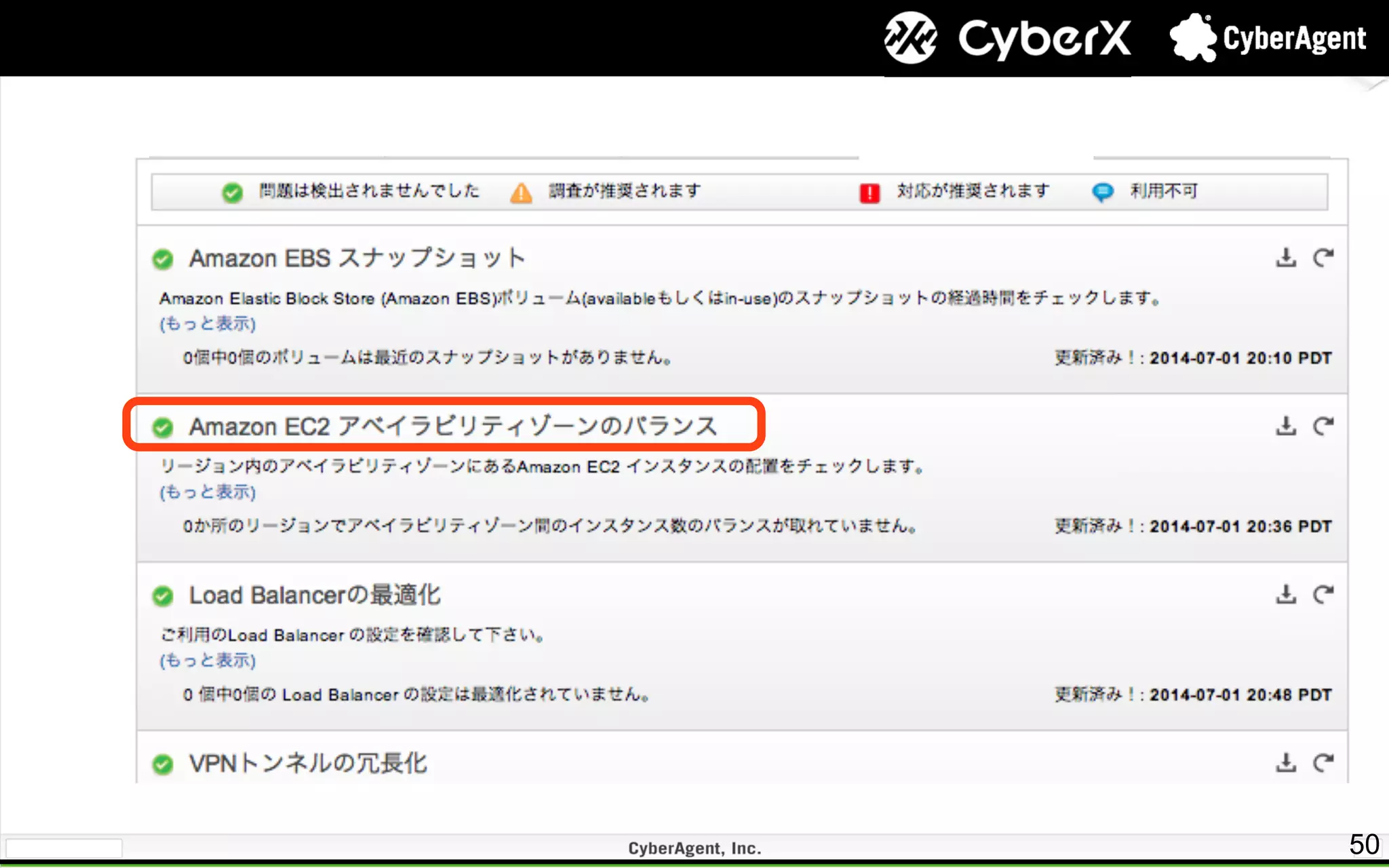Download the EC2 availability zone balance results
This screenshot has height=868, width=1389.
point(1285,426)
